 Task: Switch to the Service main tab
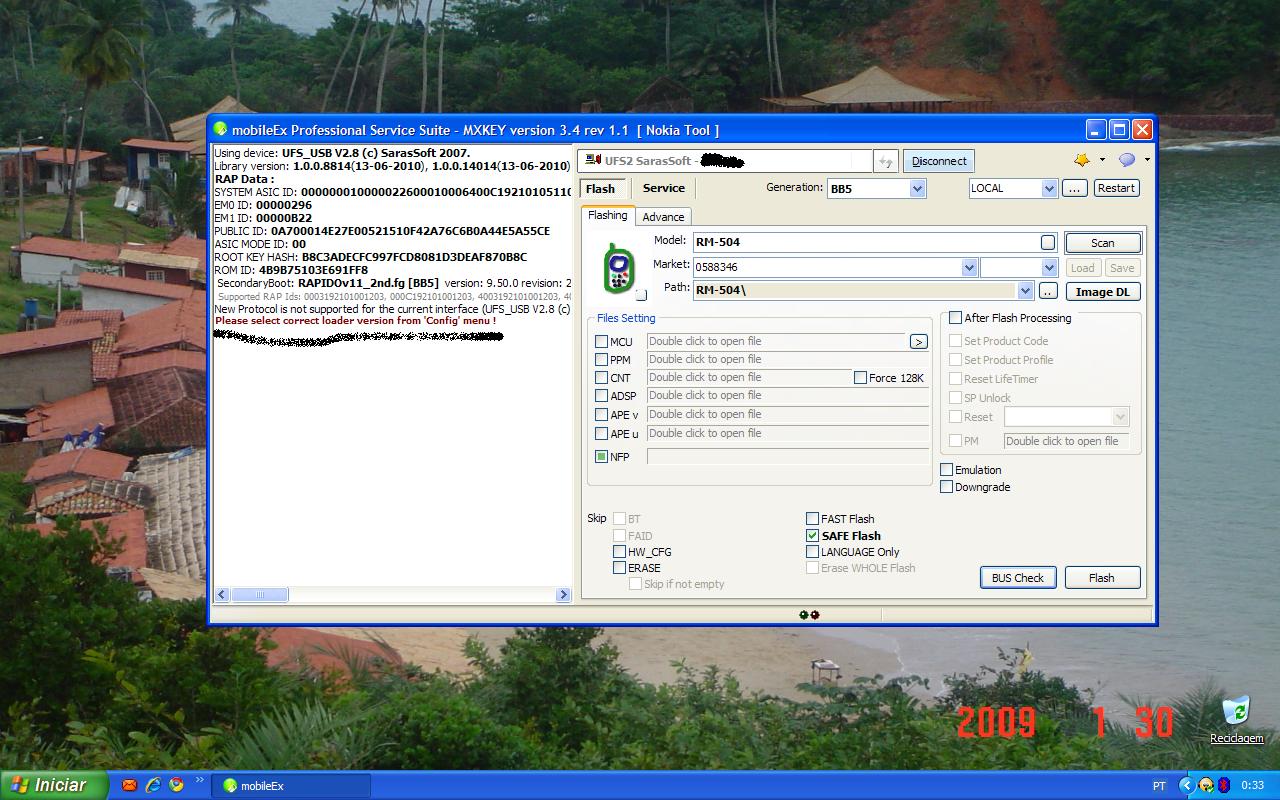pyautogui.click(x=663, y=188)
